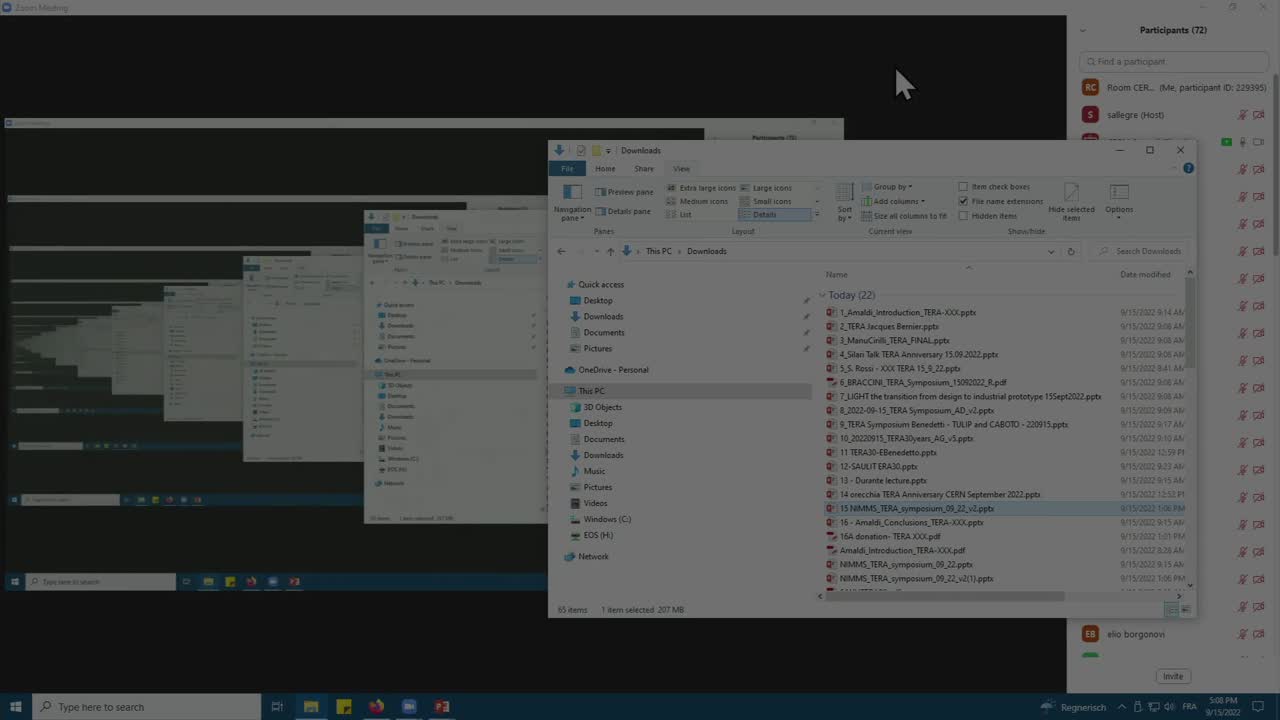Image resolution: width=1280 pixels, height=720 pixels.
Task: Refresh the Downloads folder
Action: click(x=1070, y=251)
